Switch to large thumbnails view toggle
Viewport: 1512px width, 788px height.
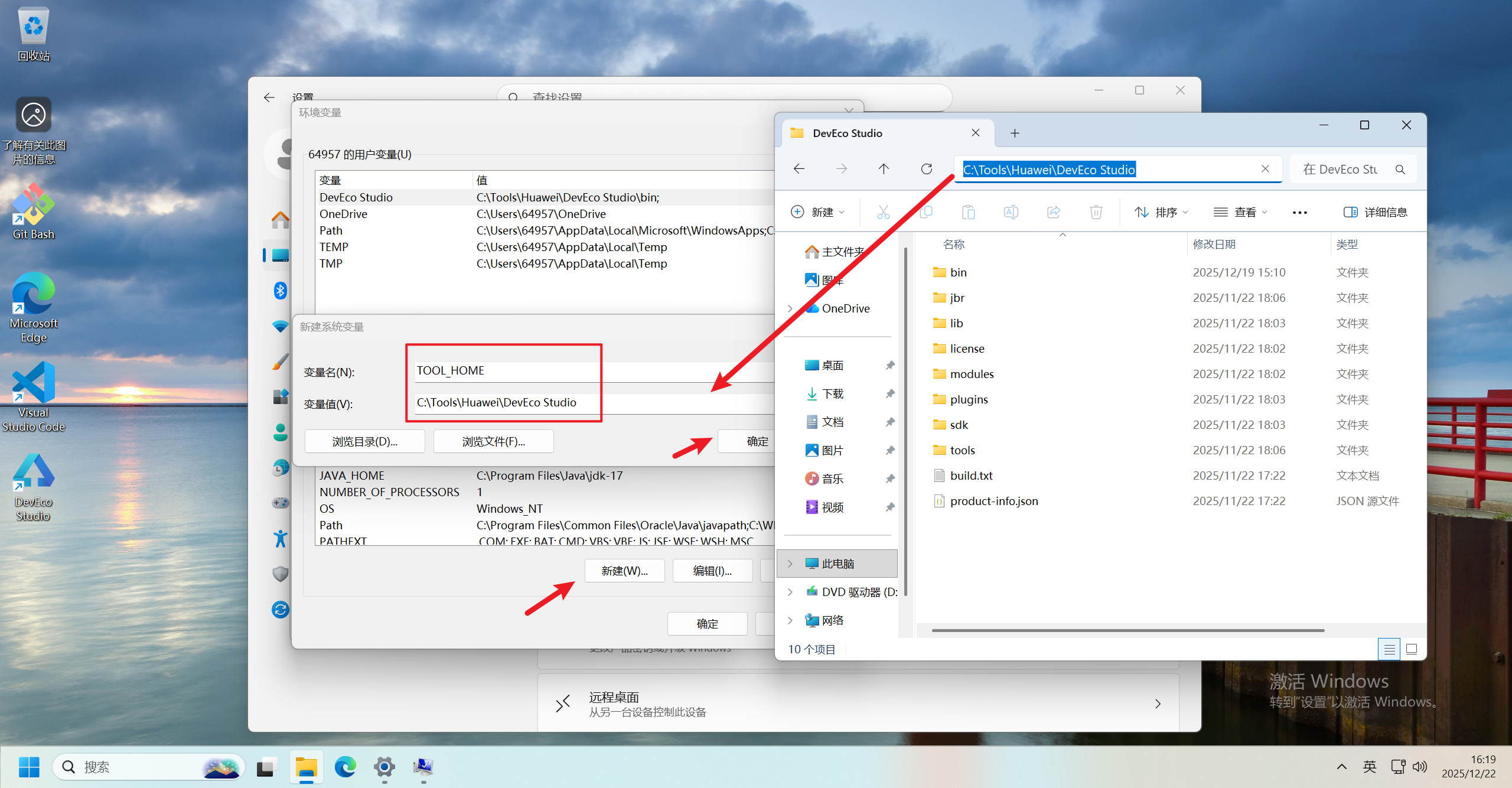click(1412, 649)
